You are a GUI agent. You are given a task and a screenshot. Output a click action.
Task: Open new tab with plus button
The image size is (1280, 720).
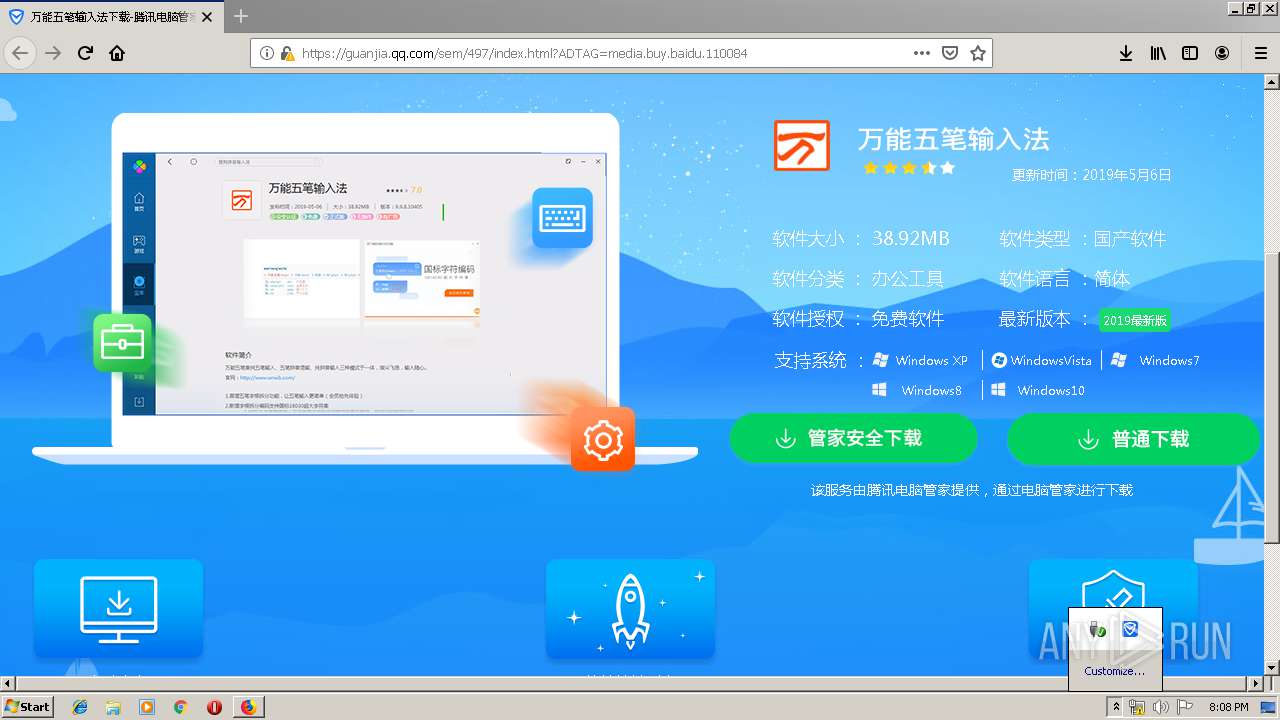pyautogui.click(x=241, y=16)
